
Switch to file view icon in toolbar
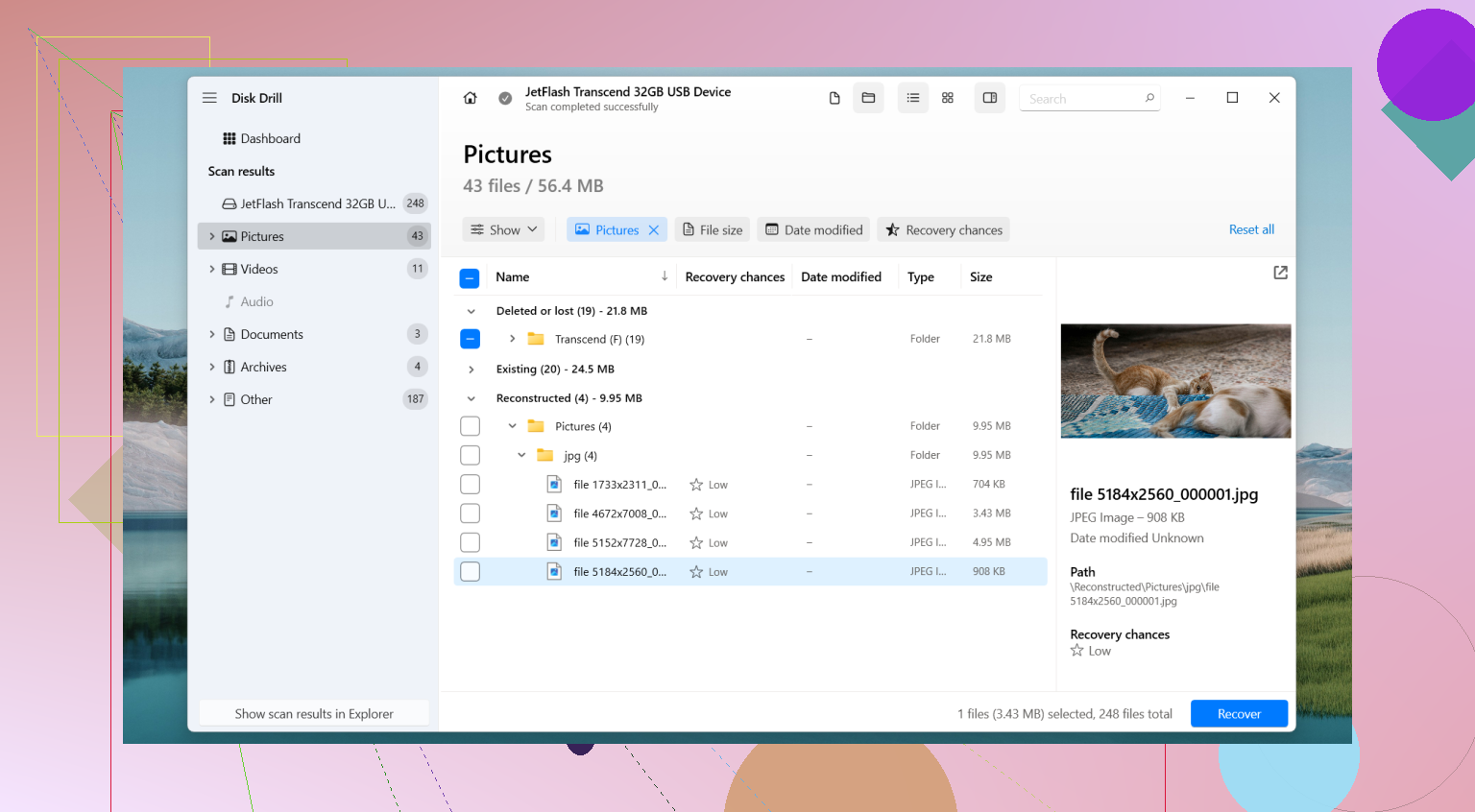pyautogui.click(x=834, y=98)
